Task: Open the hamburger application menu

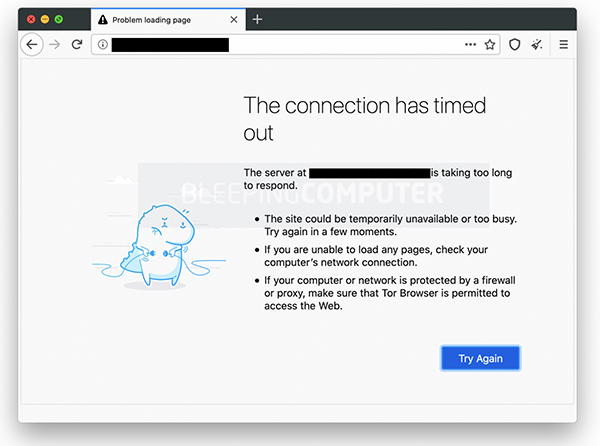Action: [563, 45]
